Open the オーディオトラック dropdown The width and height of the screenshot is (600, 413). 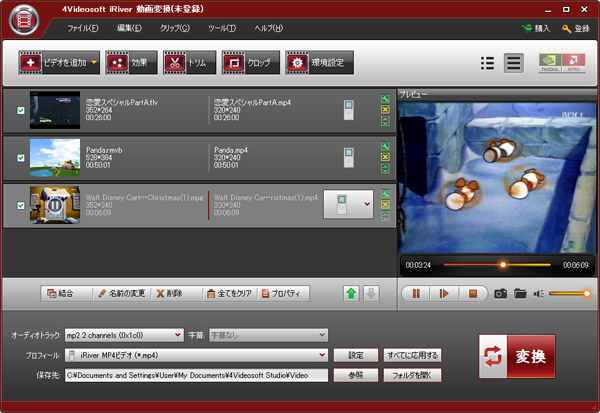[124, 335]
